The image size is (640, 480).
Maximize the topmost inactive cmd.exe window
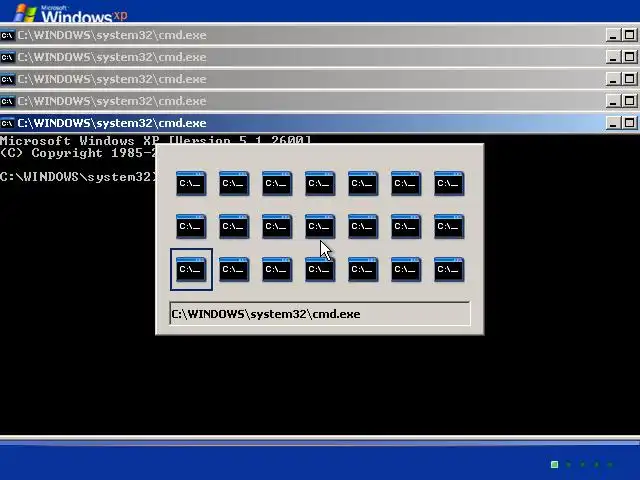point(629,35)
